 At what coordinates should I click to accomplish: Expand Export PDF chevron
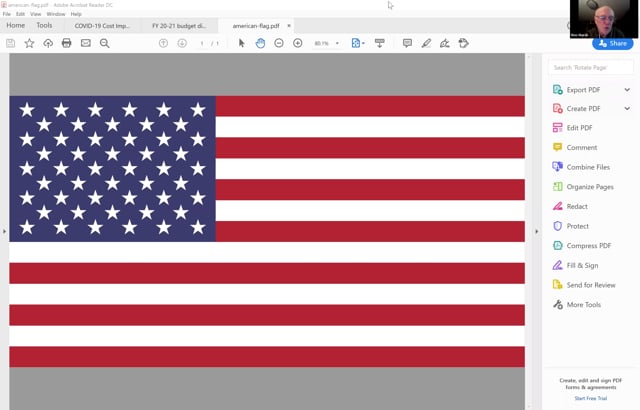click(627, 90)
